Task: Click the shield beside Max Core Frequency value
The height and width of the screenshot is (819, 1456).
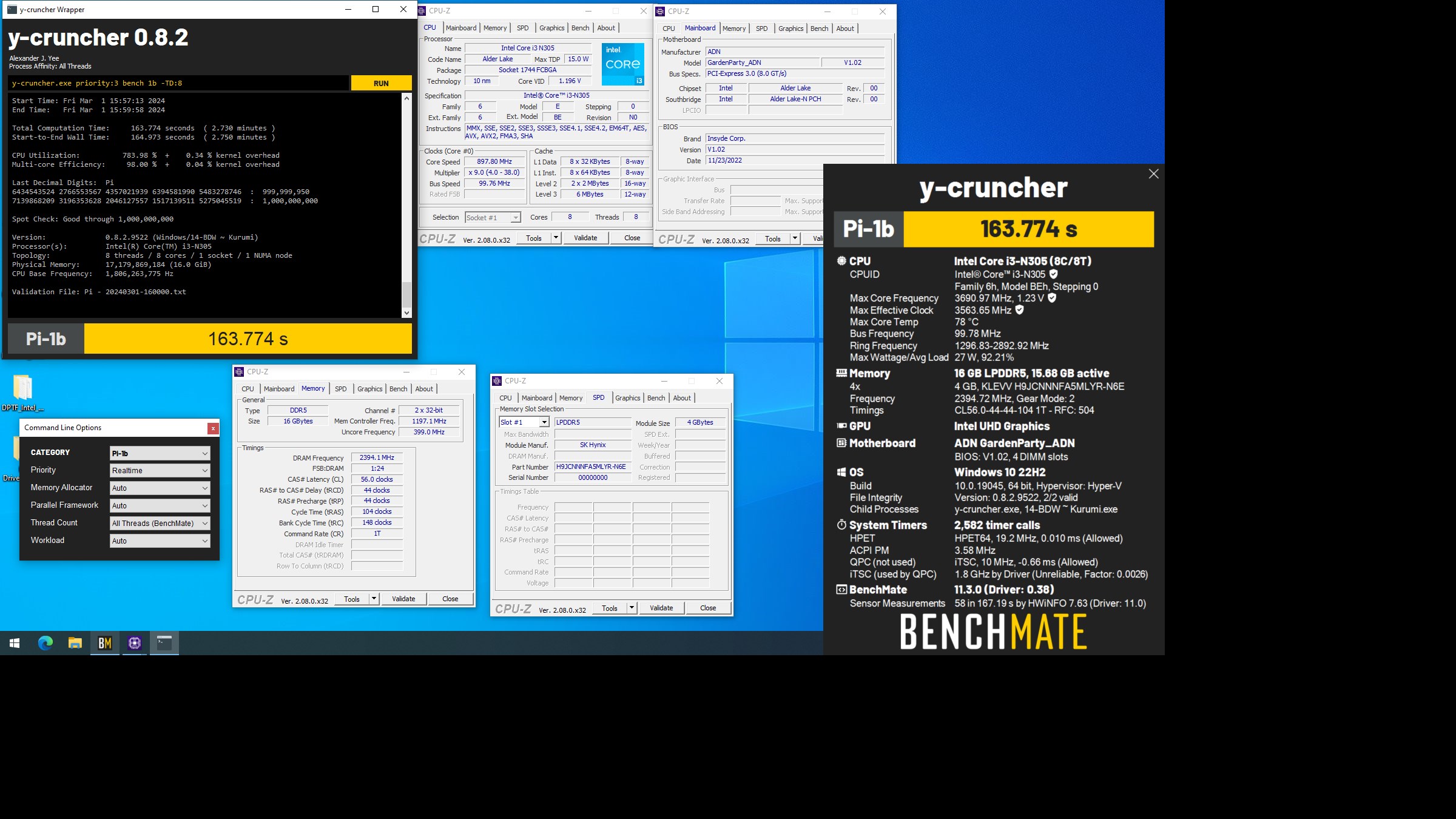Action: tap(1052, 298)
